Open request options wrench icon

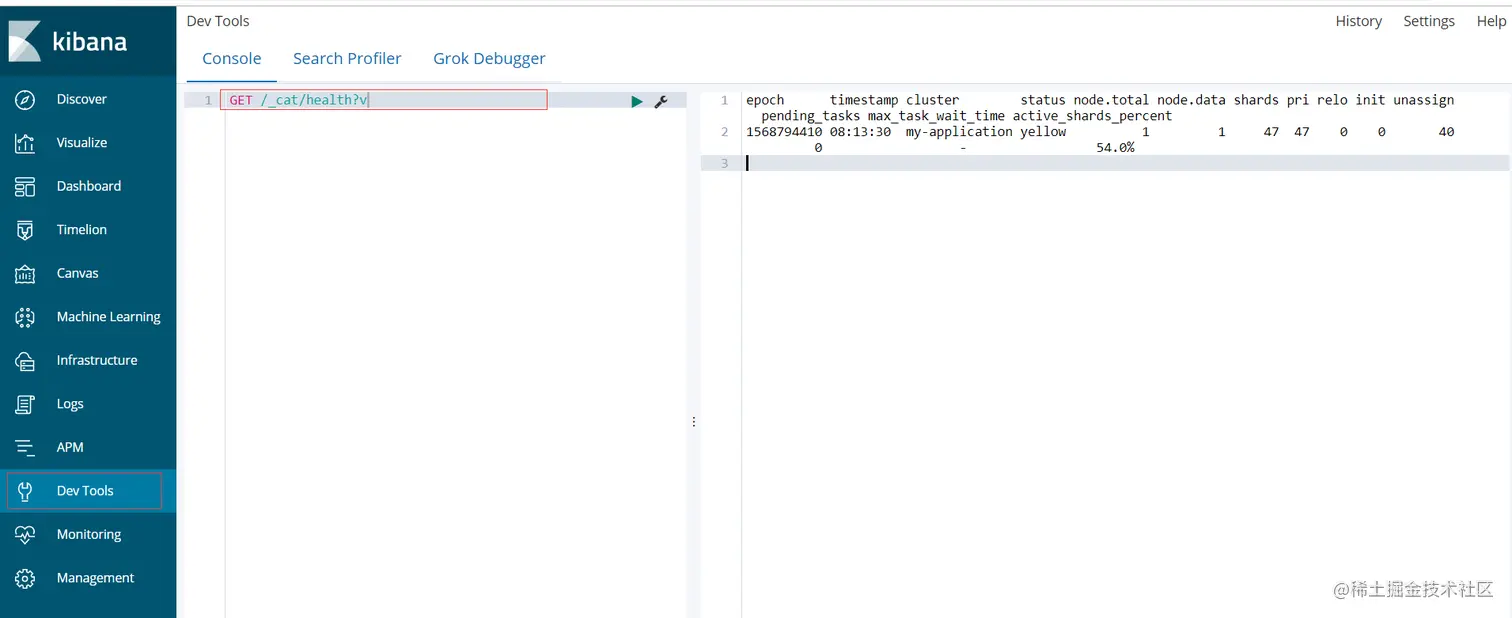tap(661, 101)
